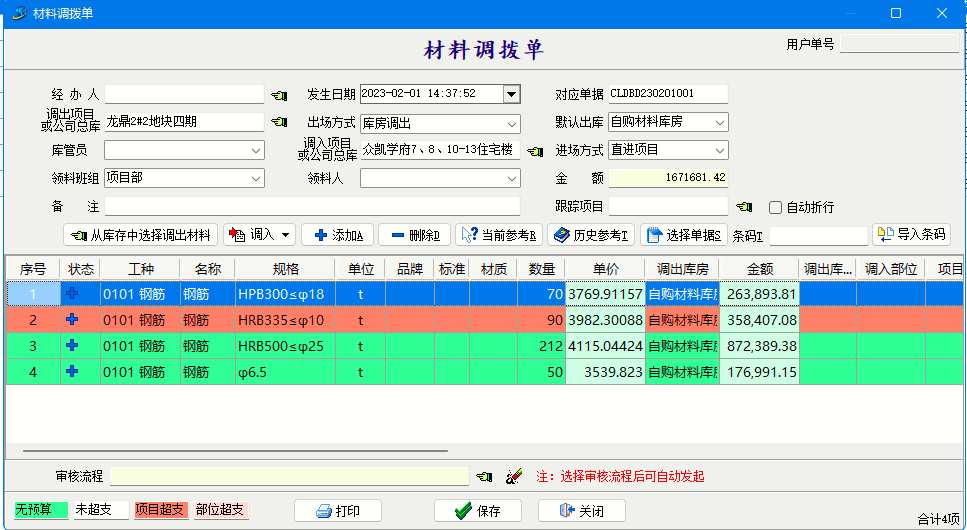
Task: Click the 保存 button
Action: tap(478, 511)
